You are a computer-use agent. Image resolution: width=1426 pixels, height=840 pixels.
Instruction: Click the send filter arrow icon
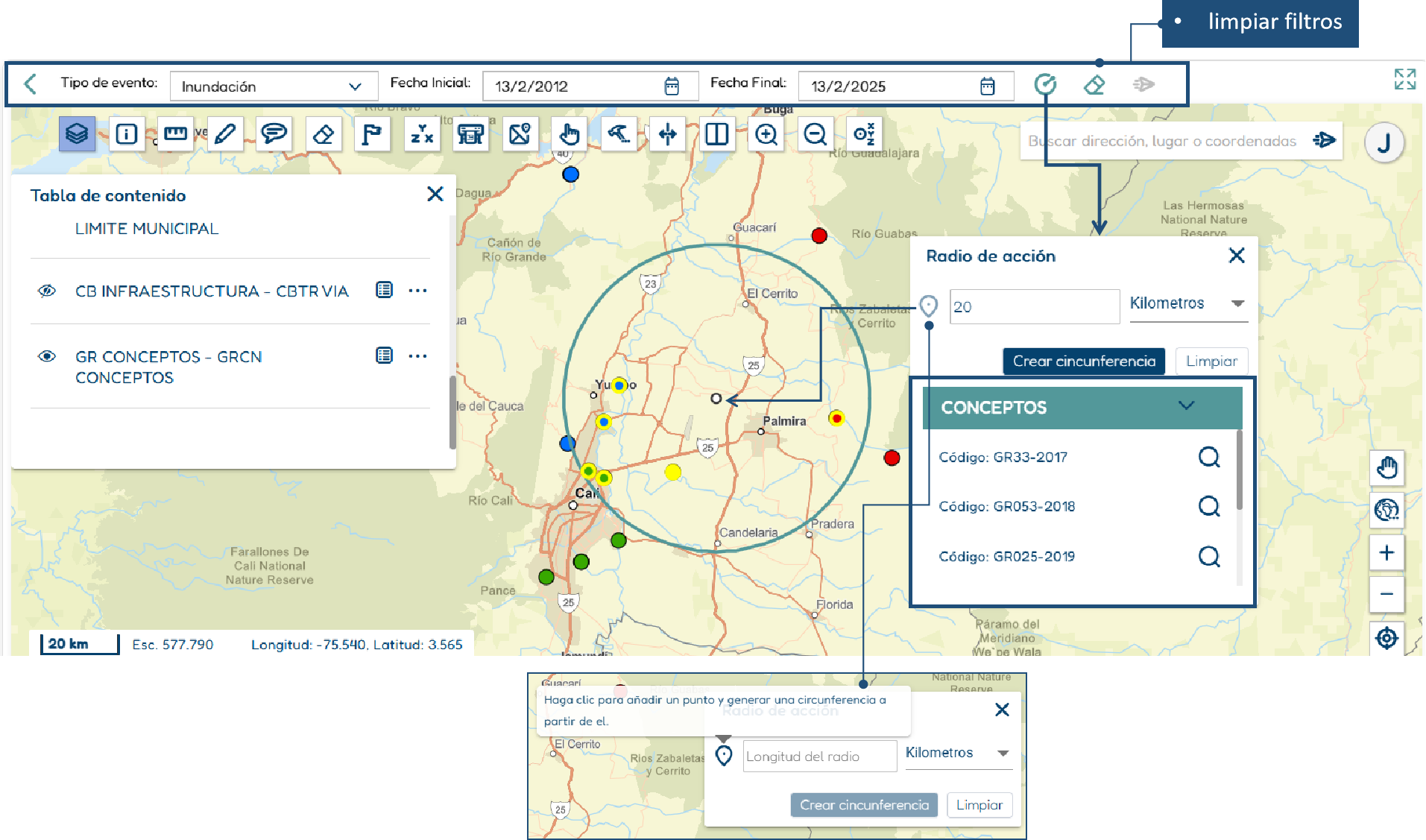click(1143, 84)
